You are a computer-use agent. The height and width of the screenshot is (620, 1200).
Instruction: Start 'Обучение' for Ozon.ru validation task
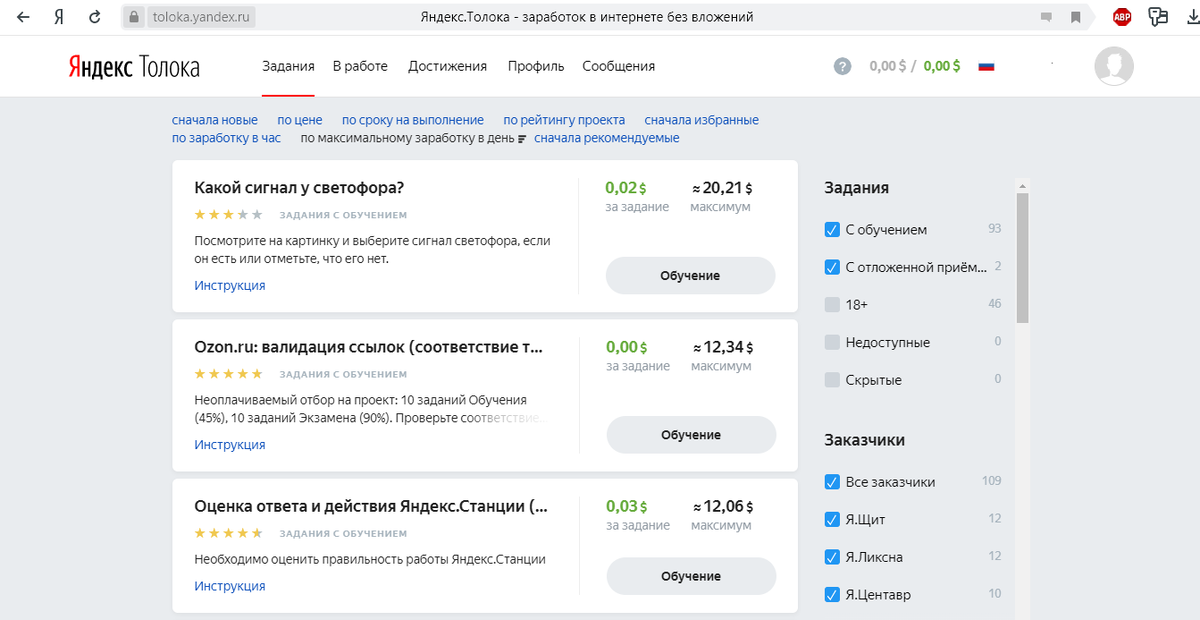pos(690,435)
